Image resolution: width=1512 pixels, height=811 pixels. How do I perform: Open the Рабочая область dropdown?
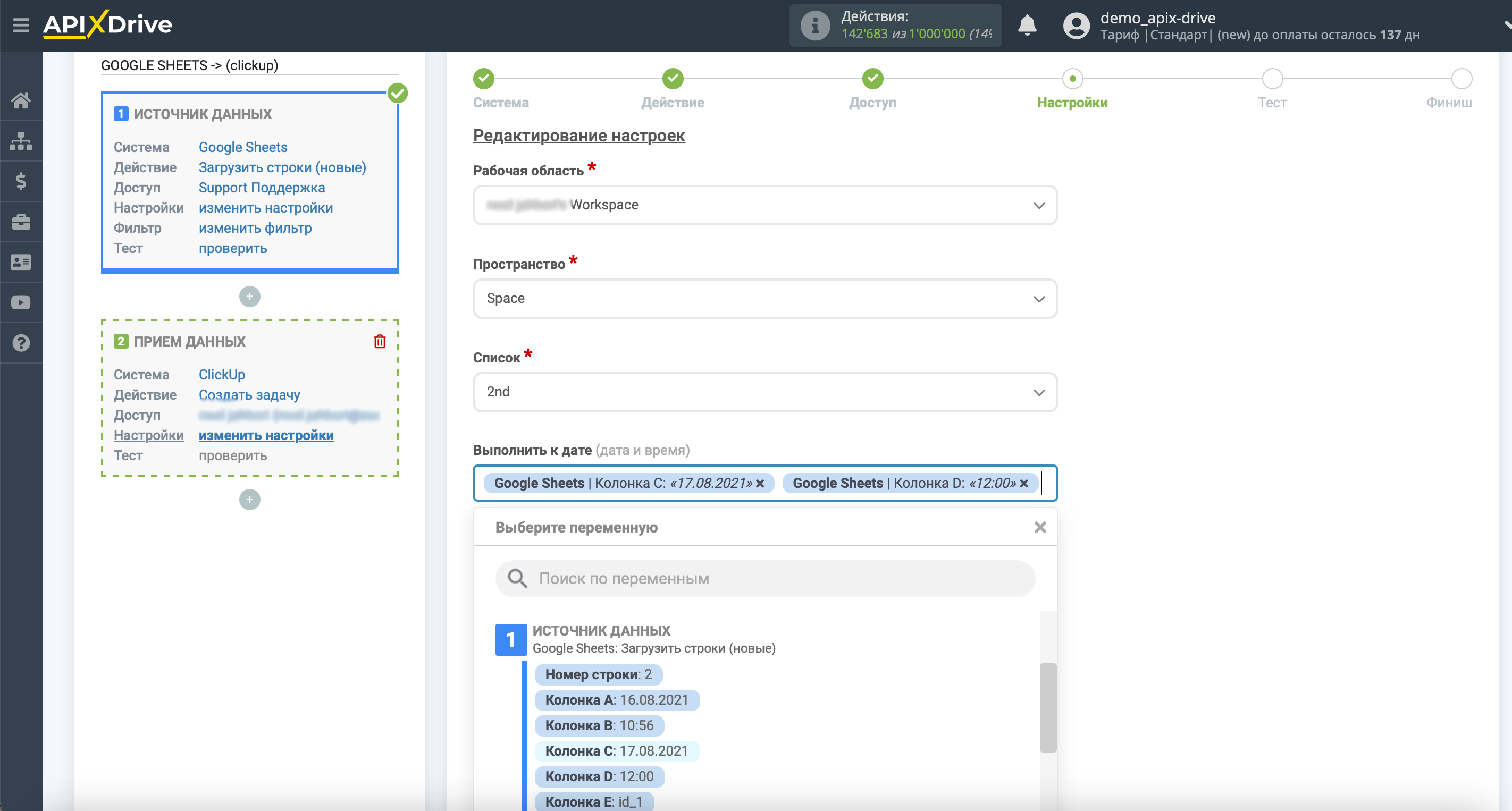765,205
